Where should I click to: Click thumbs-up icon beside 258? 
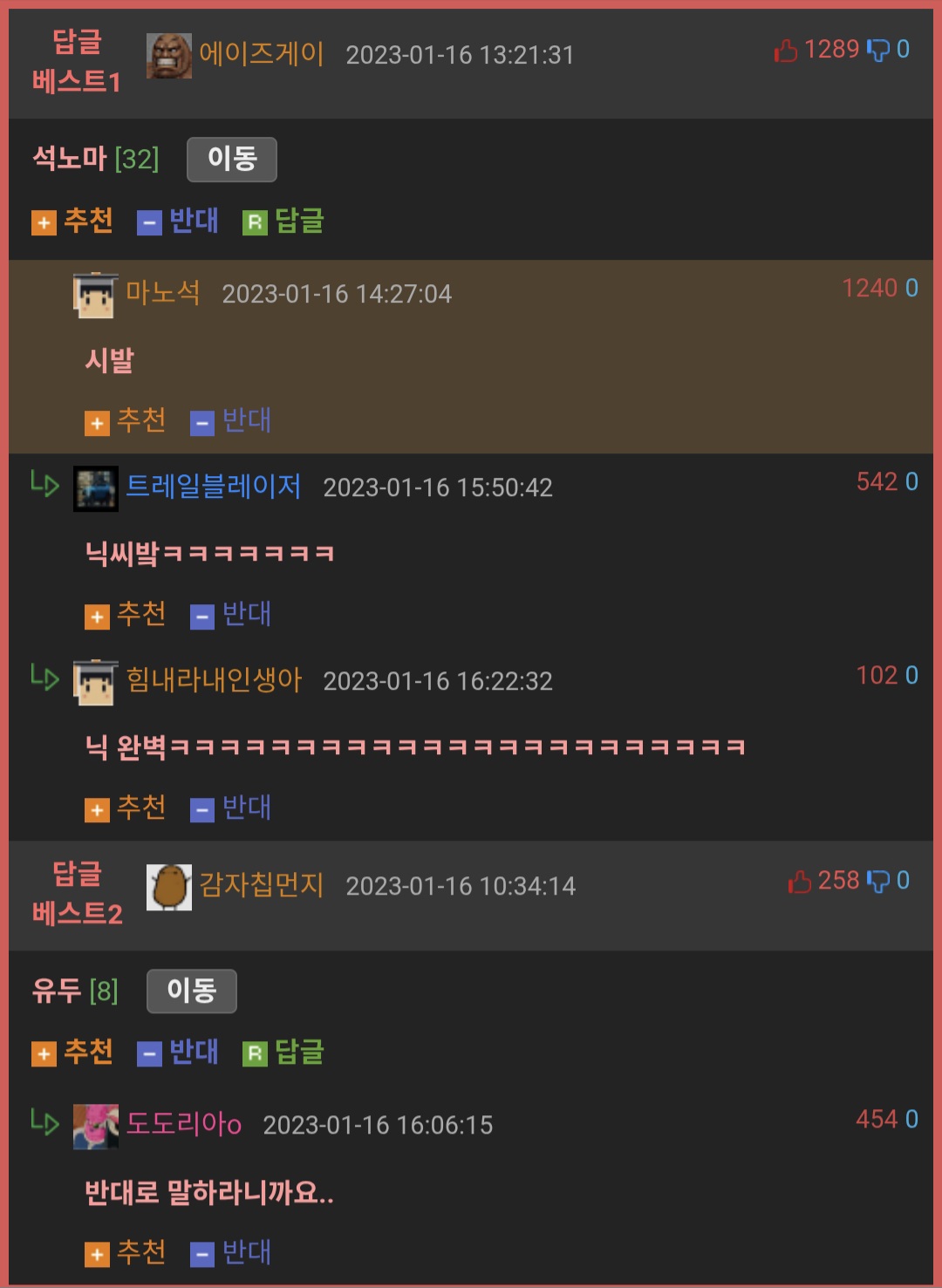point(800,882)
